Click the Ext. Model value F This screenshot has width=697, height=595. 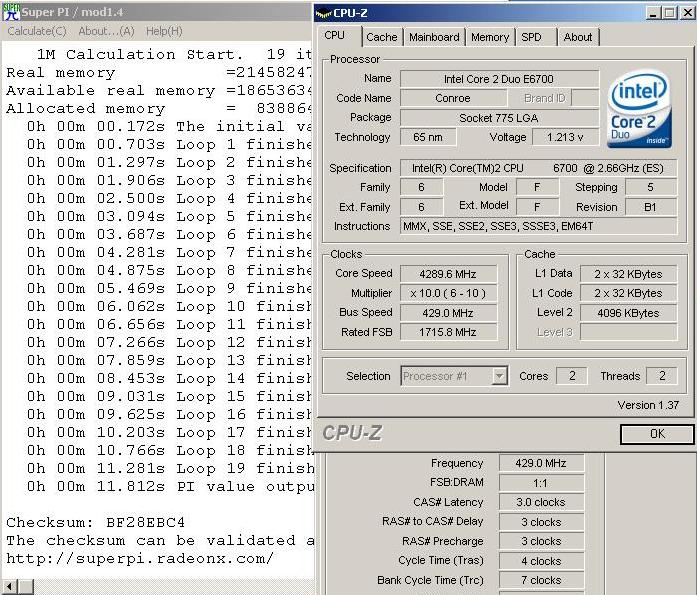pos(537,207)
